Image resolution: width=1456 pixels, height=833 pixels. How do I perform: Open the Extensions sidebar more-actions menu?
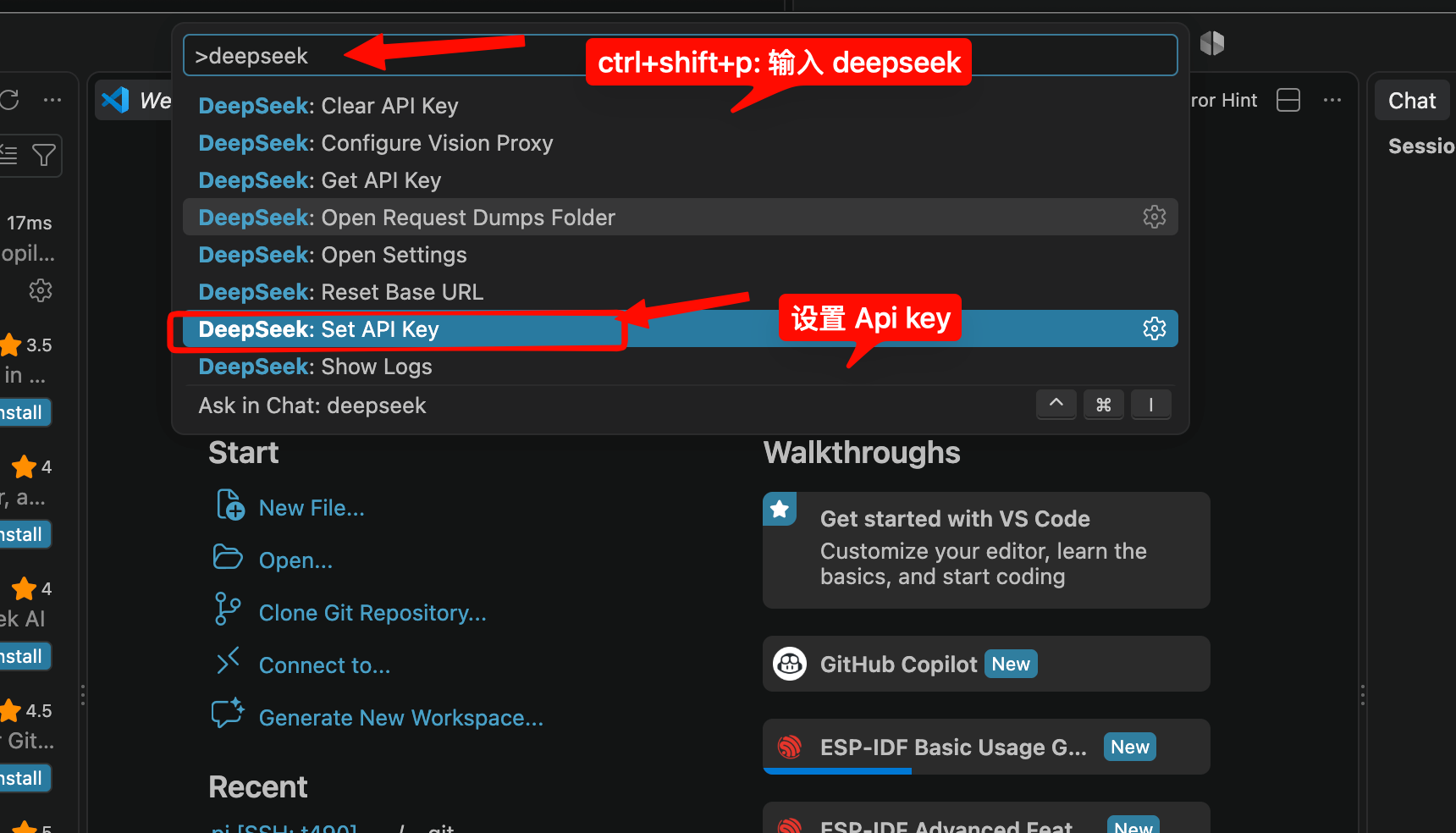(x=52, y=100)
